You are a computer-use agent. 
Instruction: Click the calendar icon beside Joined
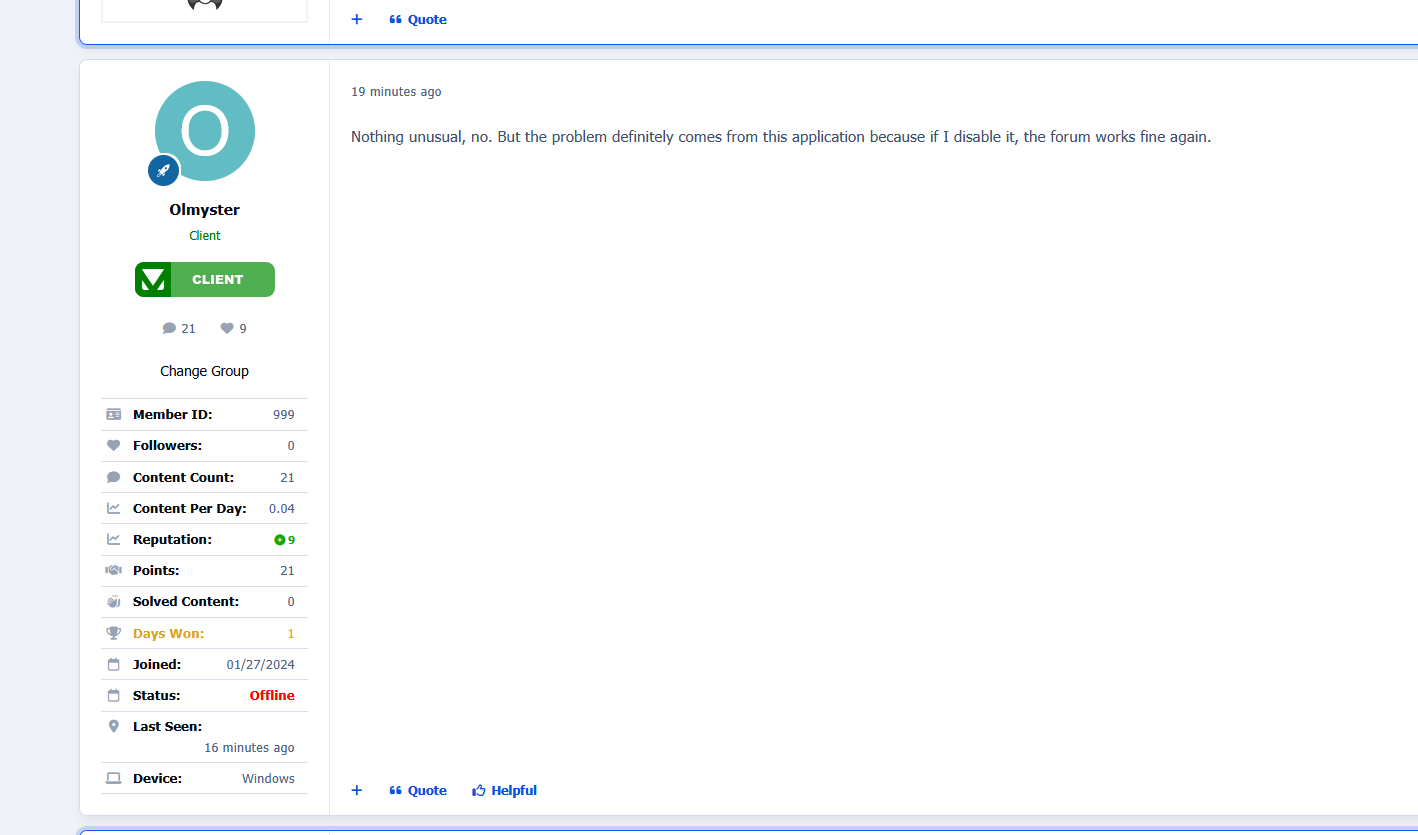114,664
